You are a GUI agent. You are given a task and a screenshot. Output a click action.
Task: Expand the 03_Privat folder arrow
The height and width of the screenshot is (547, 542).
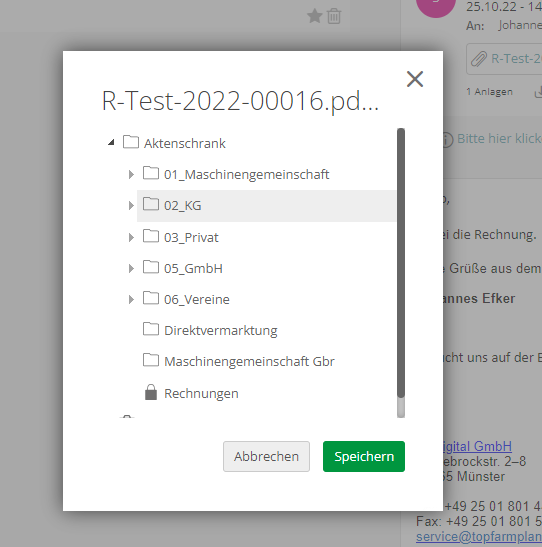131,237
